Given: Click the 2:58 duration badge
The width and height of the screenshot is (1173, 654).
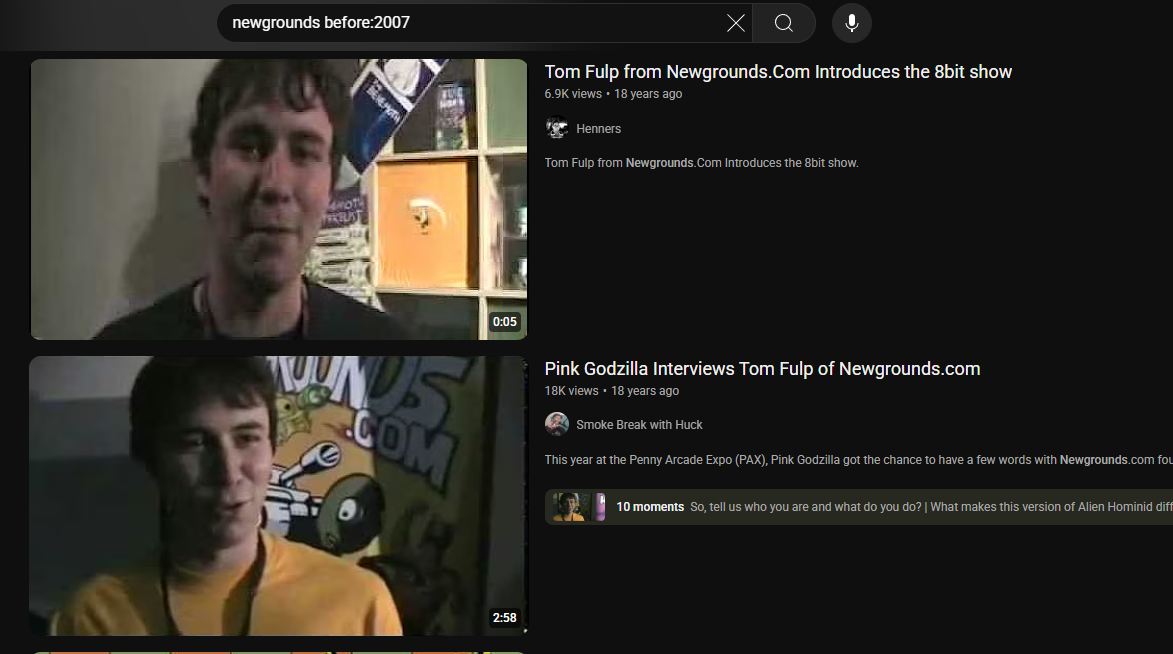Looking at the screenshot, I should [504, 618].
